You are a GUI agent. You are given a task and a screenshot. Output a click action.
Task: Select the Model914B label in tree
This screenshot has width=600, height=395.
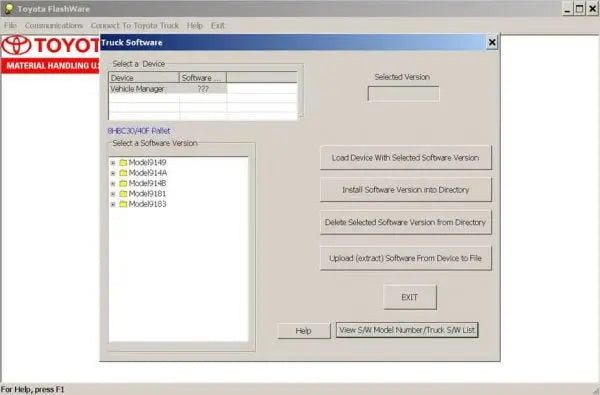click(x=147, y=183)
